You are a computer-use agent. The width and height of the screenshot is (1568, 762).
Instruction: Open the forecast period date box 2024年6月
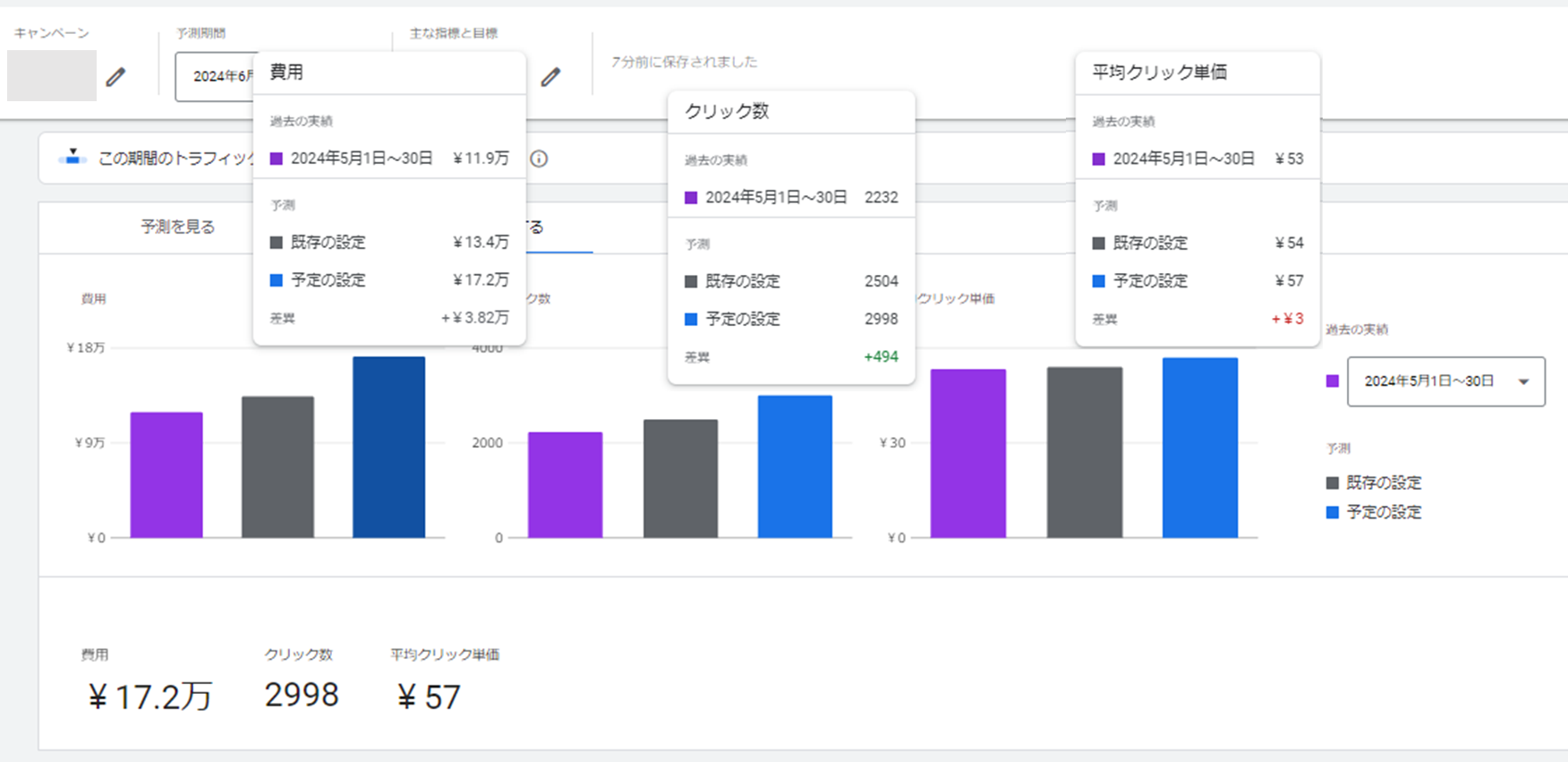215,77
